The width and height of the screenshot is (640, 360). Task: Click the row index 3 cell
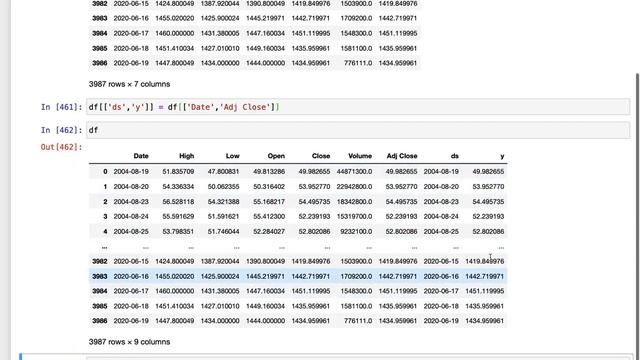click(x=105, y=216)
